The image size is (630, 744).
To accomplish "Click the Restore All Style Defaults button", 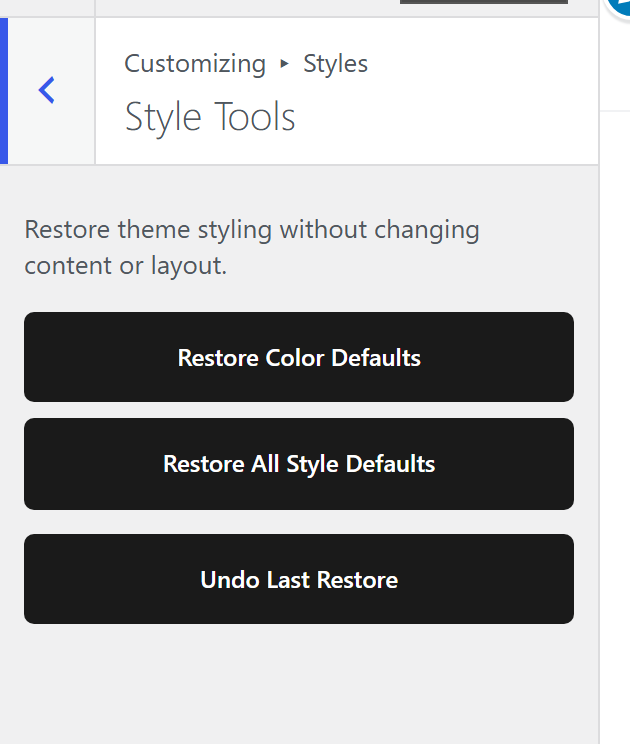I will 299,464.
